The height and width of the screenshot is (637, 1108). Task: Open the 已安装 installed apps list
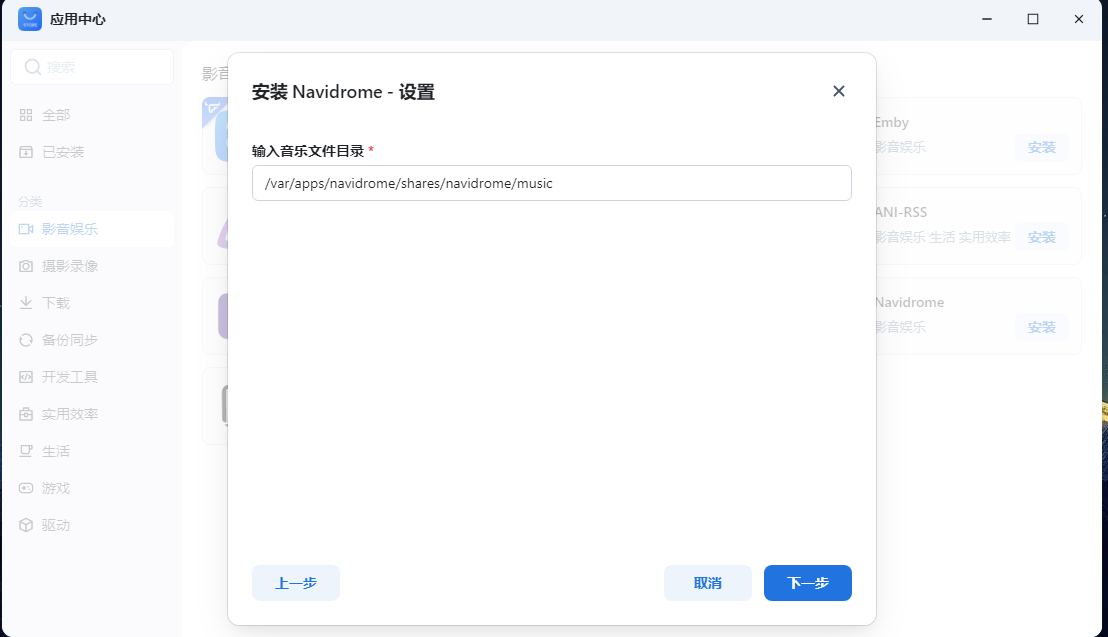pyautogui.click(x=92, y=152)
